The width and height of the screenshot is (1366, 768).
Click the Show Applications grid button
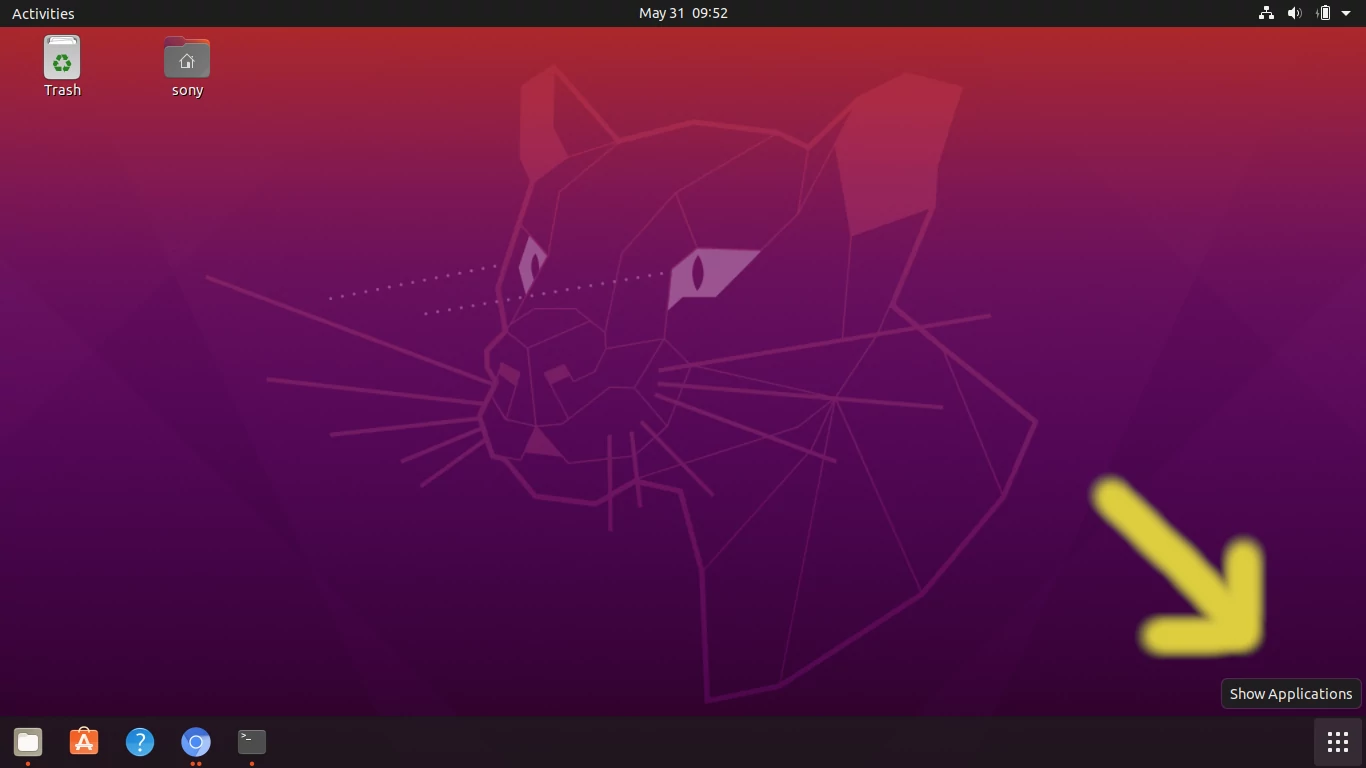point(1338,742)
